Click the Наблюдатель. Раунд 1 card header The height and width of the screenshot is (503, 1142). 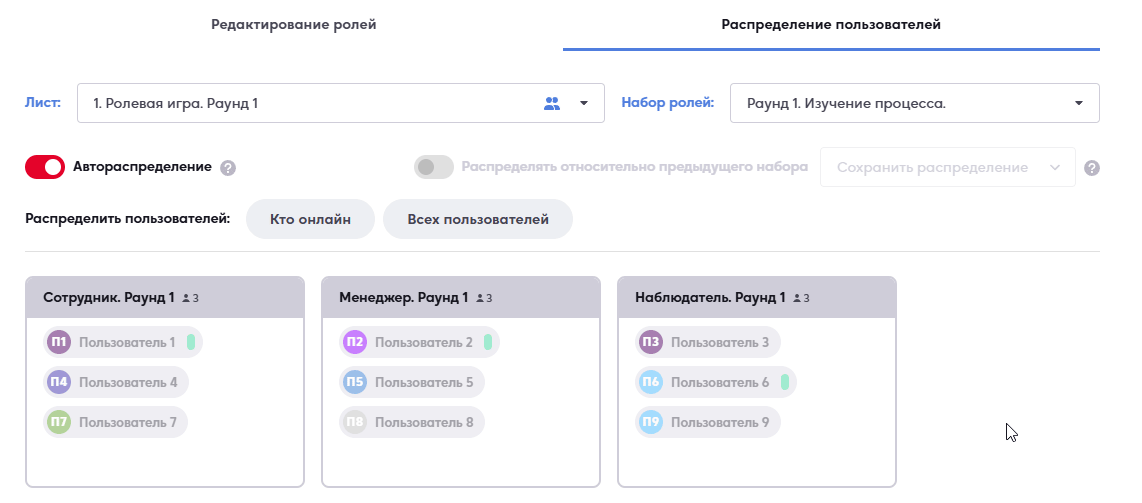pos(757,298)
